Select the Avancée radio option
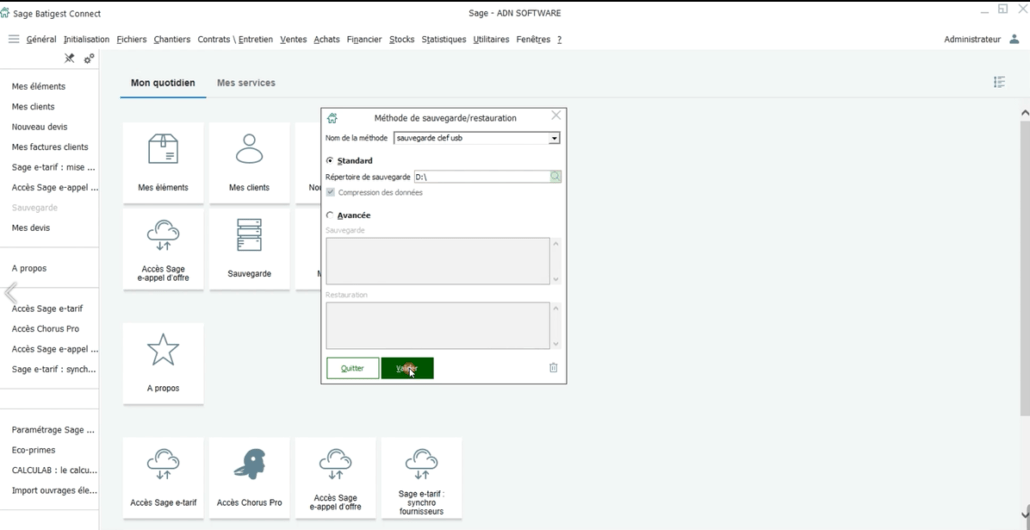 330,215
